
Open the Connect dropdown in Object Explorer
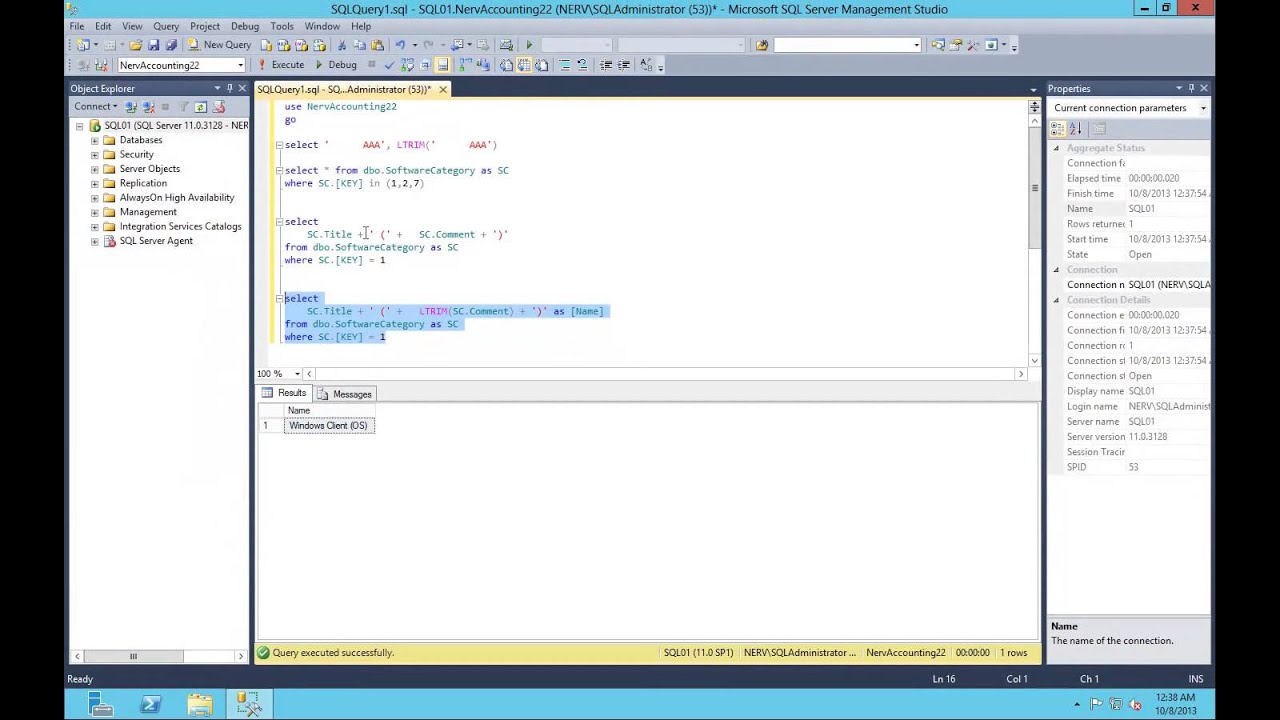point(95,107)
